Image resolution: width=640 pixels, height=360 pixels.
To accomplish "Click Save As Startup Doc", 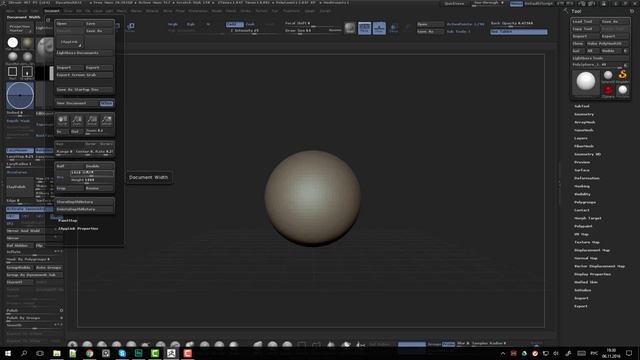I will tap(84, 89).
